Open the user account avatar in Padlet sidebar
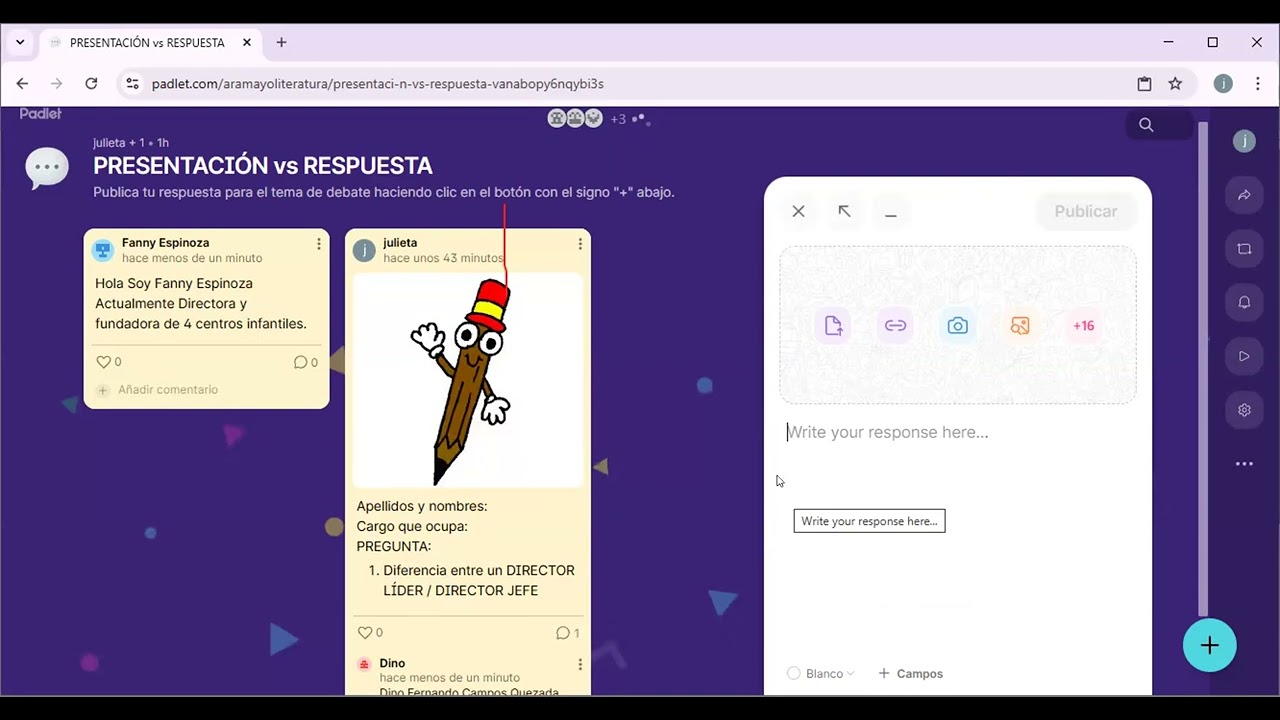The image size is (1280, 720). (1244, 141)
